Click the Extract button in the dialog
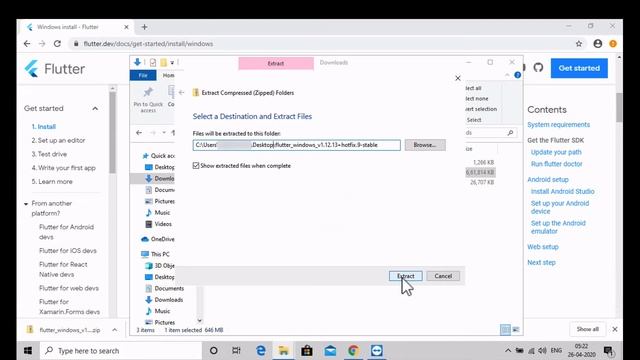The image size is (640, 360). click(x=405, y=276)
